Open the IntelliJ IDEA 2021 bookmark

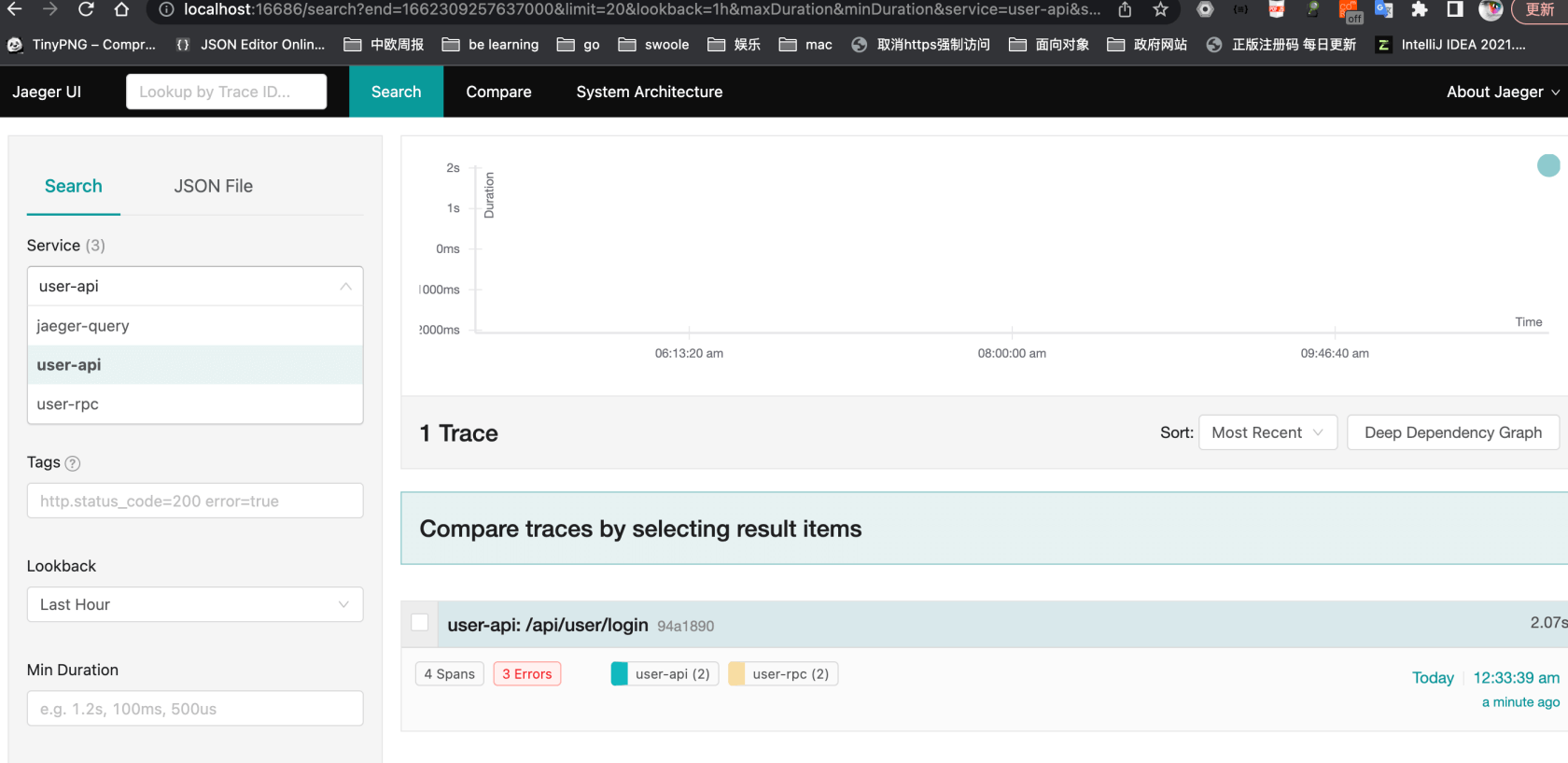(1450, 44)
